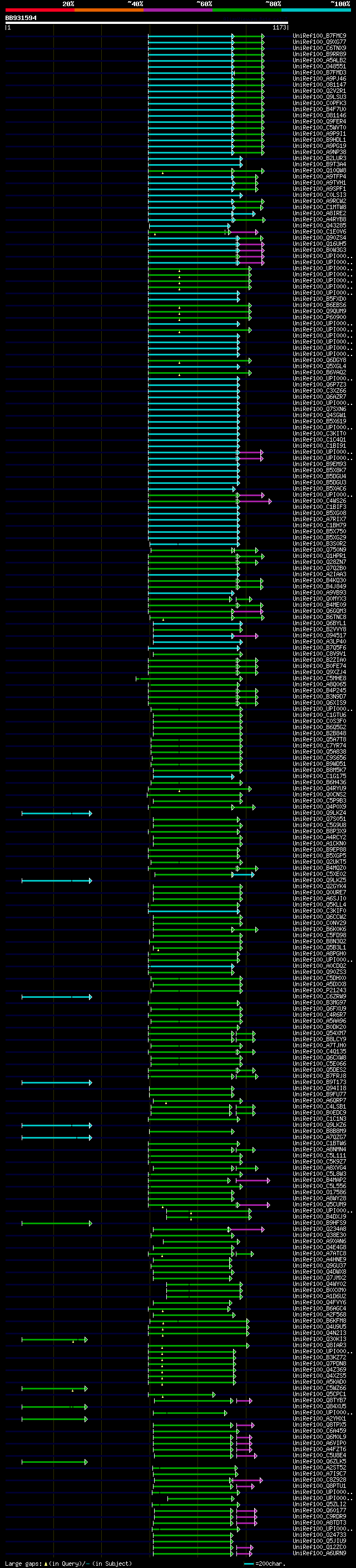Click hit label UniRef100_Q2V2R1

tap(319, 91)
